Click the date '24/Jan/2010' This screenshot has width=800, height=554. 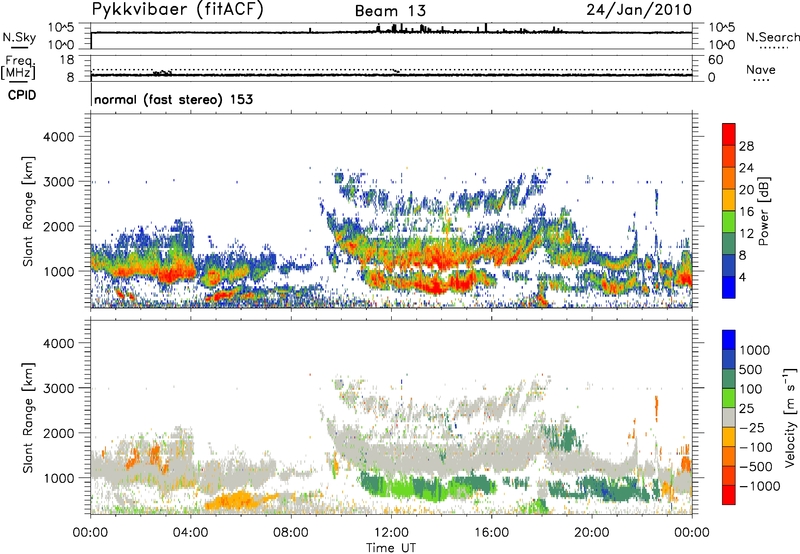(639, 10)
